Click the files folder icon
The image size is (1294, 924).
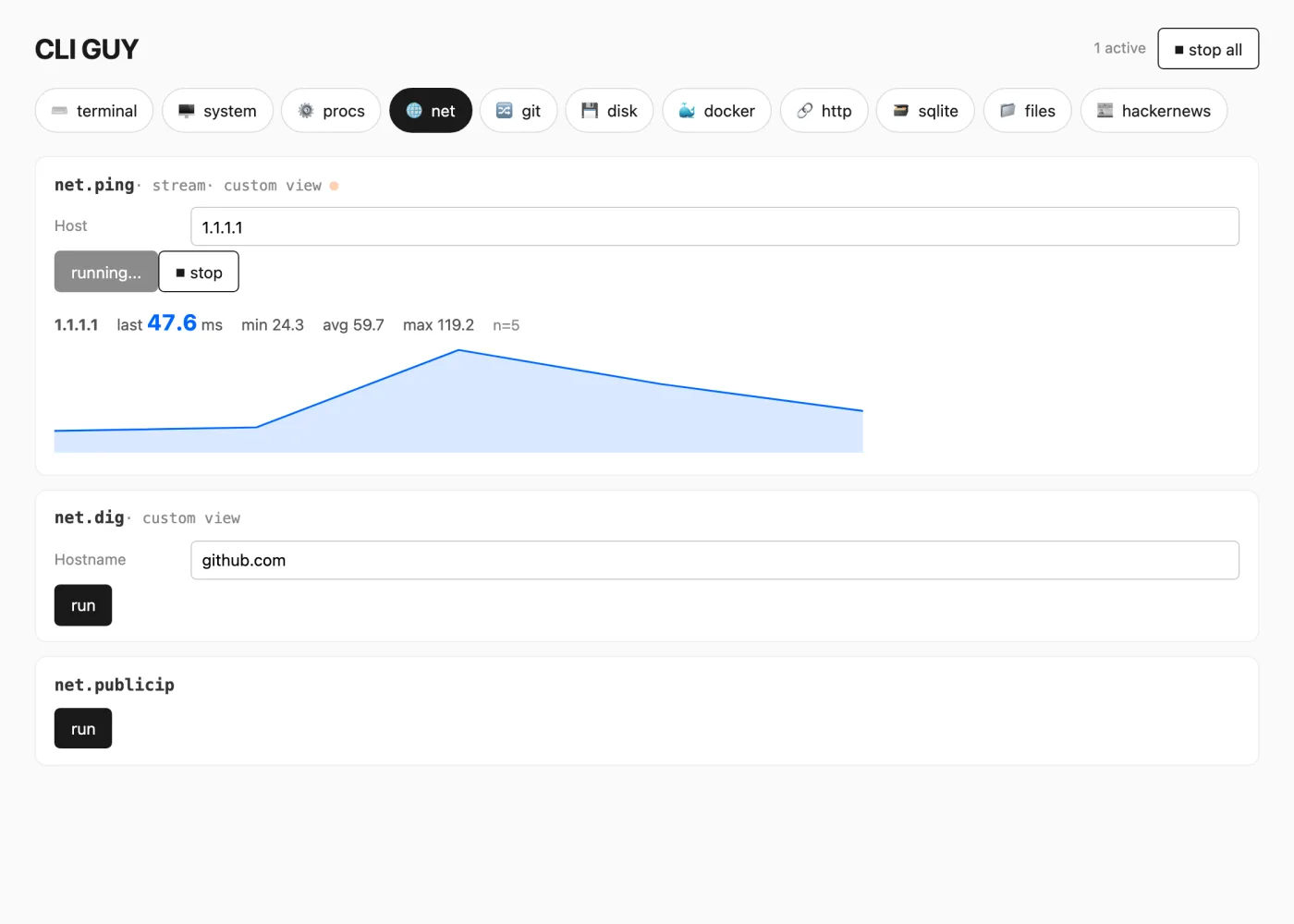1007,111
